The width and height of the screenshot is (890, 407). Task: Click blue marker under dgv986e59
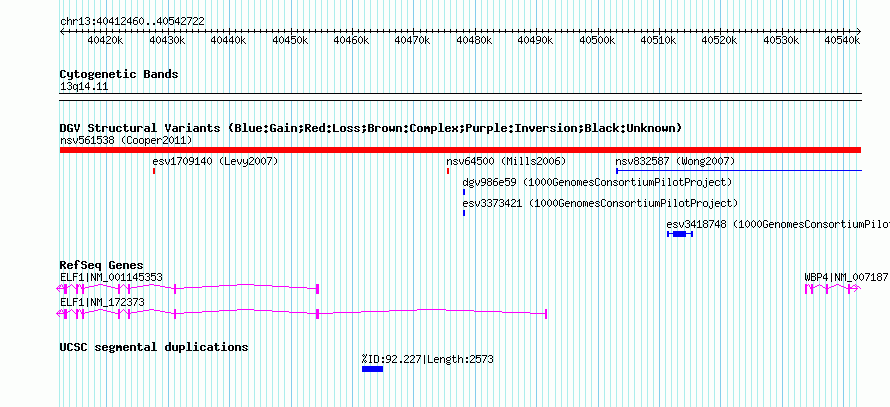[x=464, y=192]
